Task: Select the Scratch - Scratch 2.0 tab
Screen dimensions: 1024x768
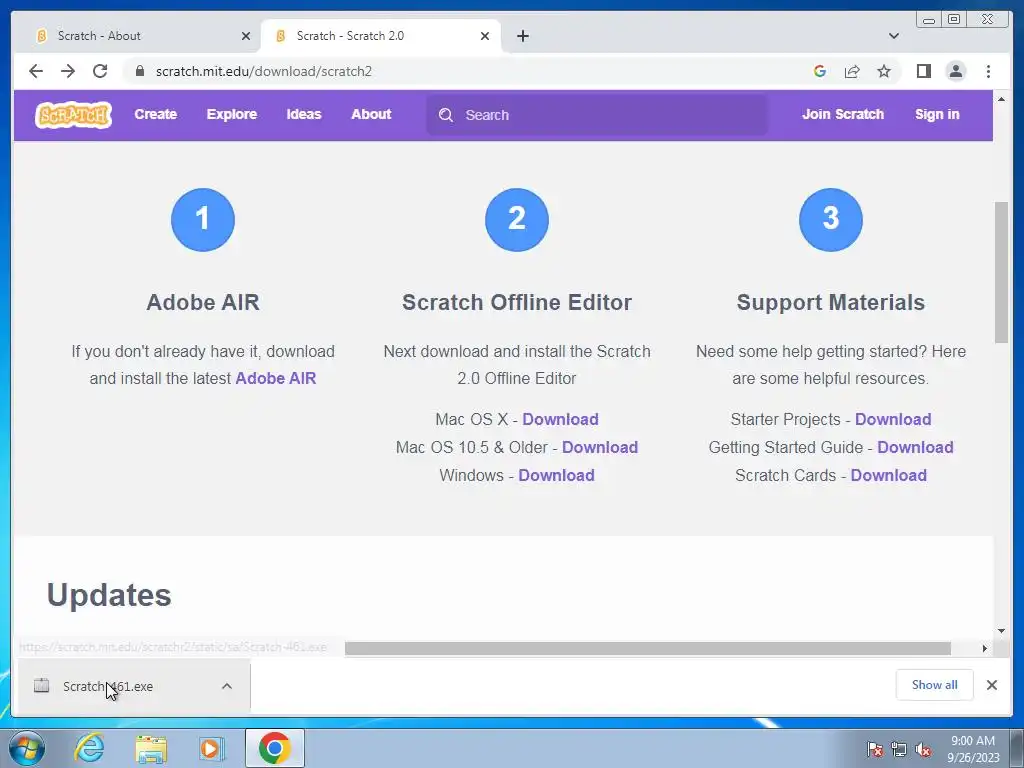Action: click(x=380, y=36)
